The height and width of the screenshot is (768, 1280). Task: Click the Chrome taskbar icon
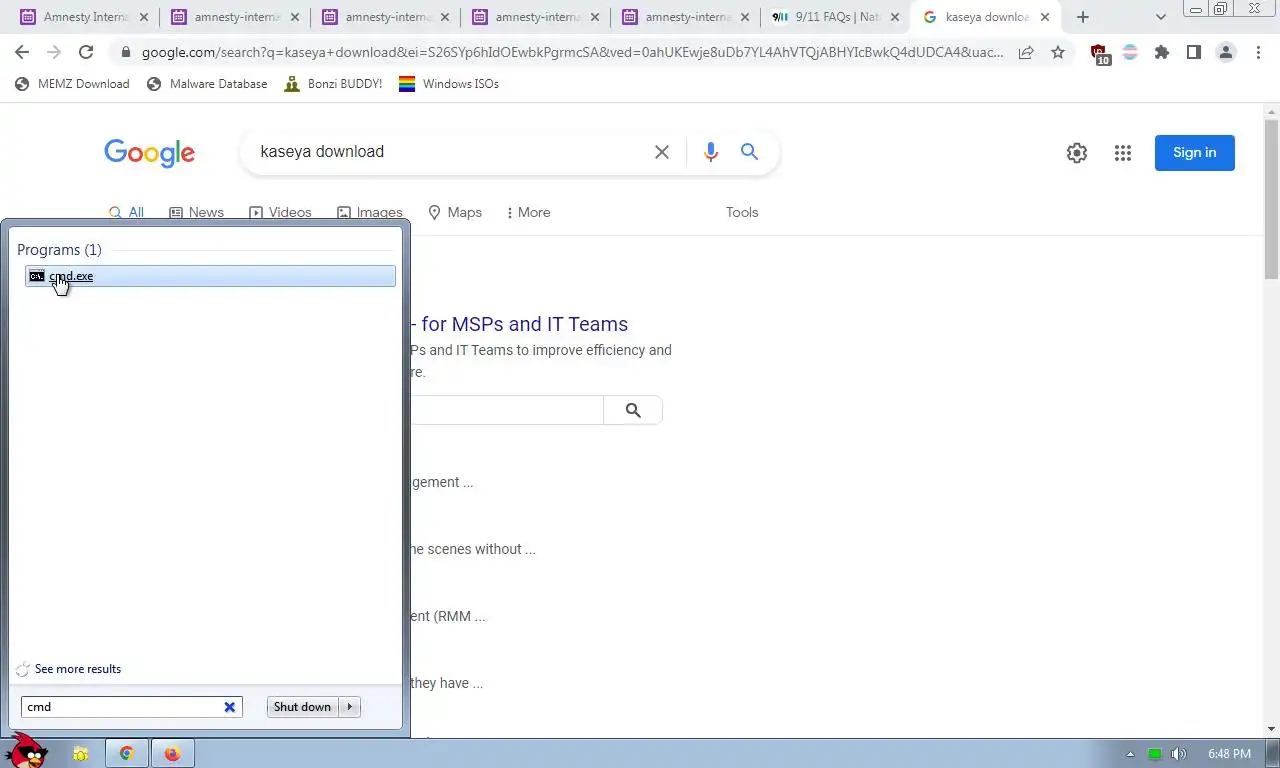[x=126, y=754]
